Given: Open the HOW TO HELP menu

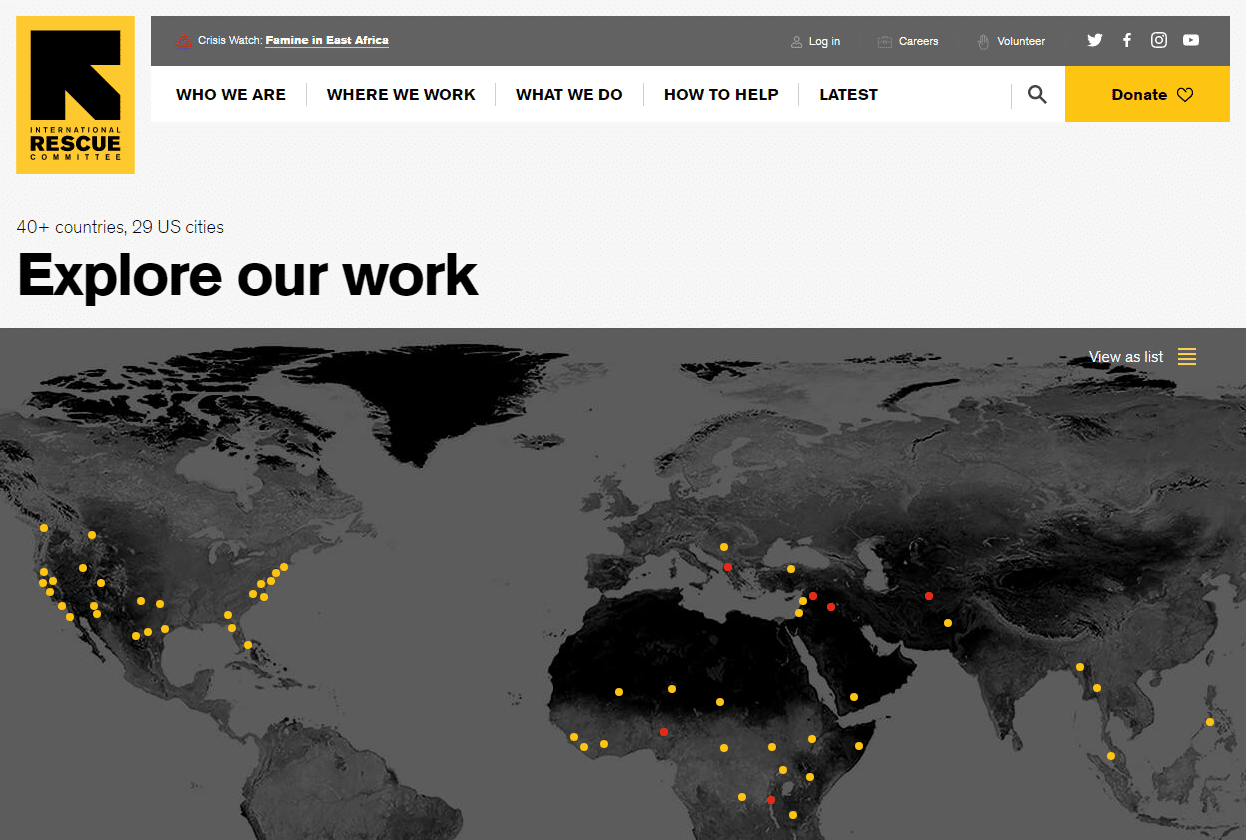Looking at the screenshot, I should [721, 94].
